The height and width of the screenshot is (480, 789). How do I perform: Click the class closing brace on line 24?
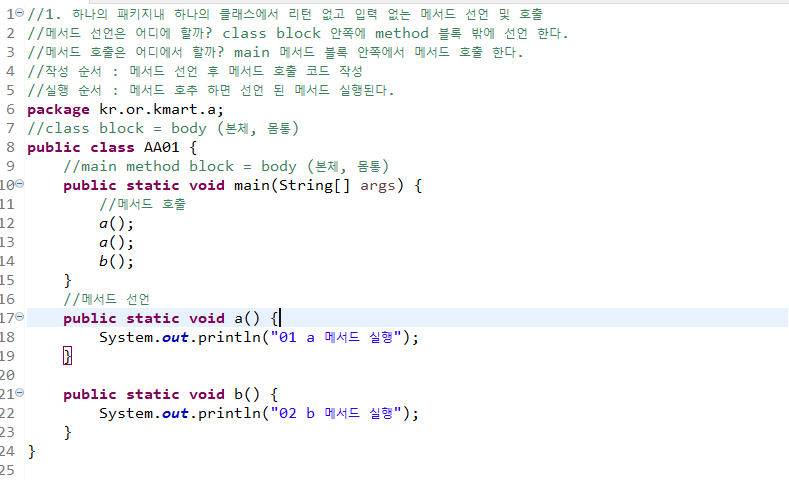point(32,451)
